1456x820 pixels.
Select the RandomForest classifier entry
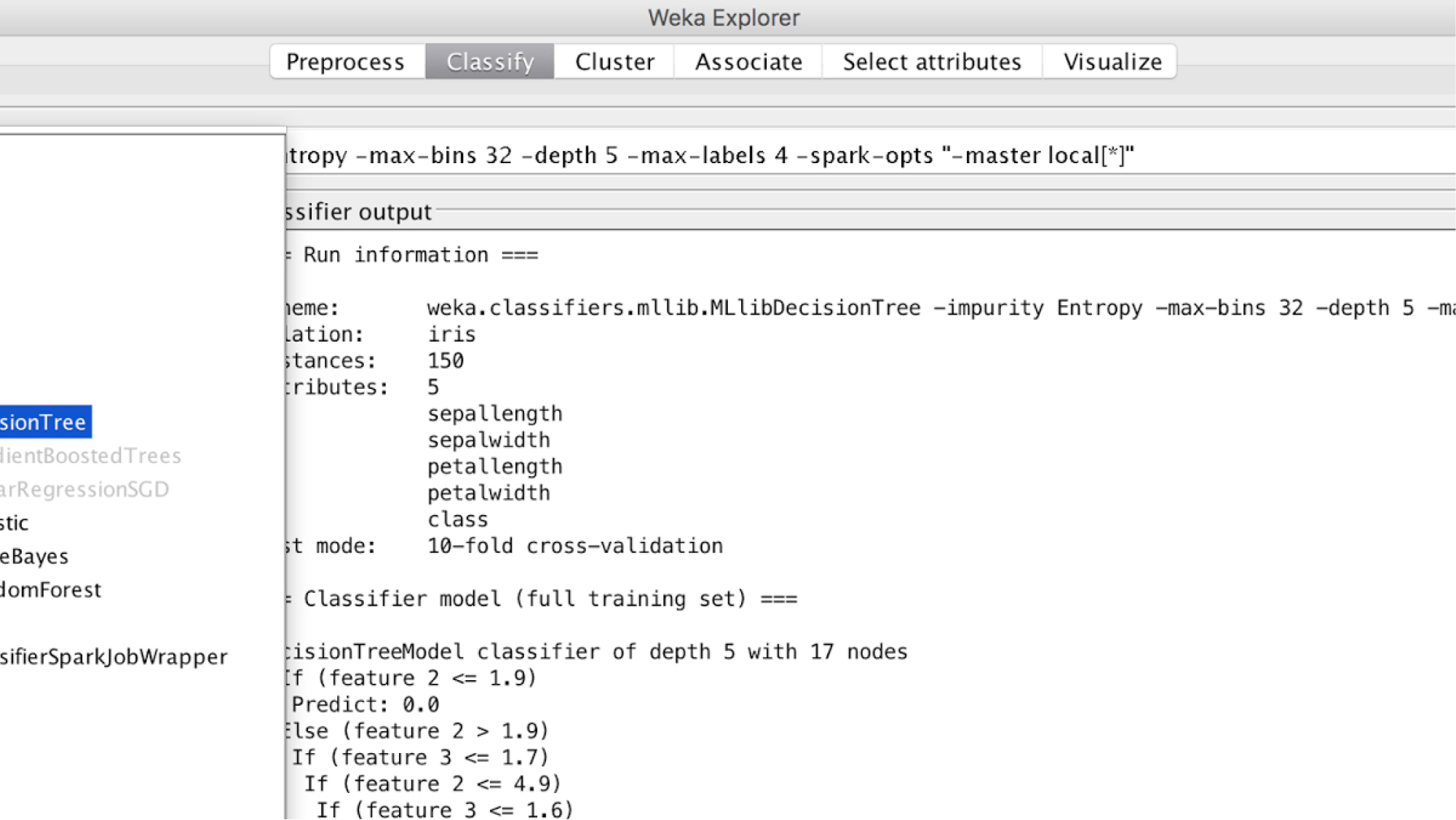pos(51,590)
